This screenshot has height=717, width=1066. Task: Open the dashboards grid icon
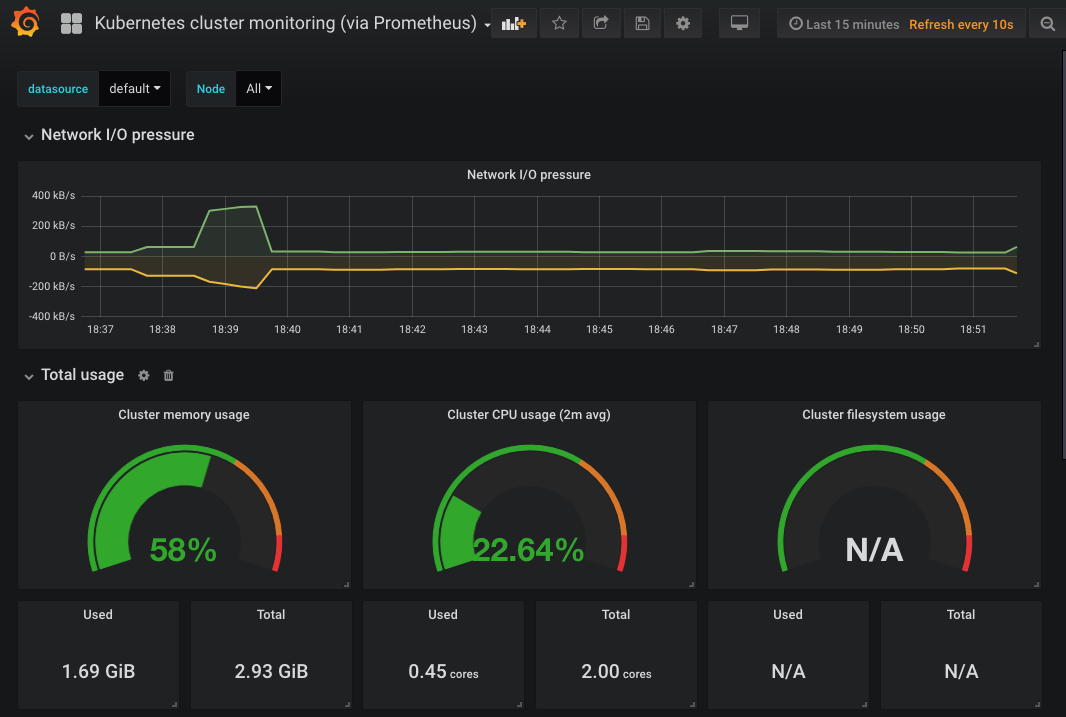(71, 22)
